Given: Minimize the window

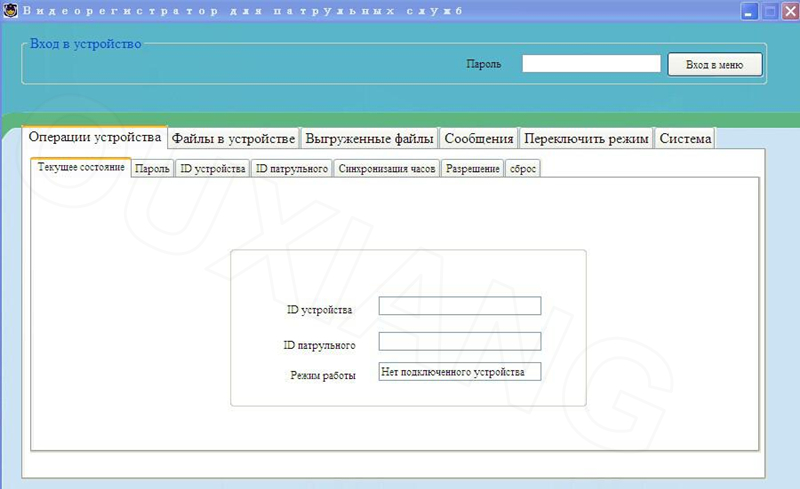Looking at the screenshot, I should 749,11.
